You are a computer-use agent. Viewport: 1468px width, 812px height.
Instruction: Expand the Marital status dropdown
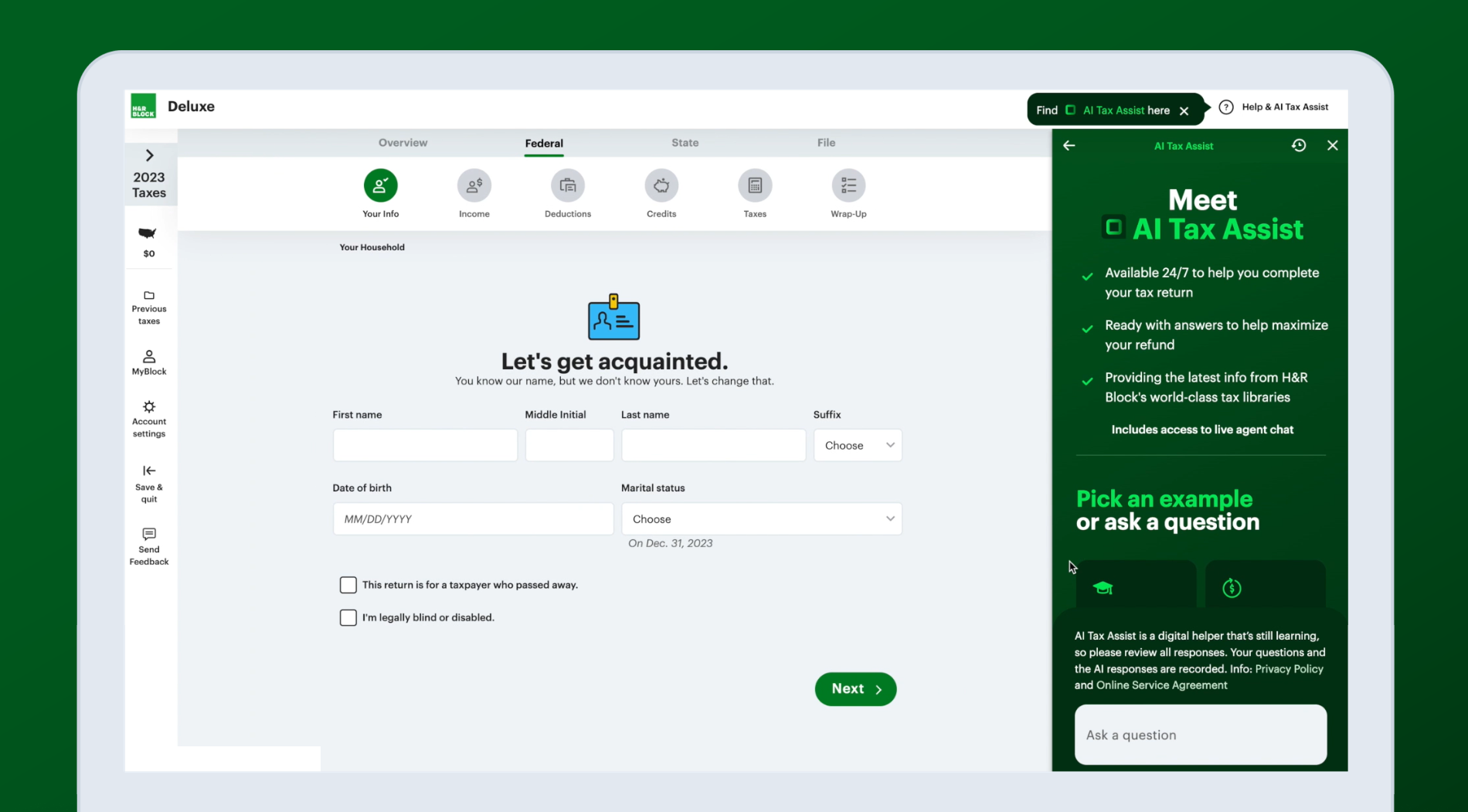pos(761,518)
